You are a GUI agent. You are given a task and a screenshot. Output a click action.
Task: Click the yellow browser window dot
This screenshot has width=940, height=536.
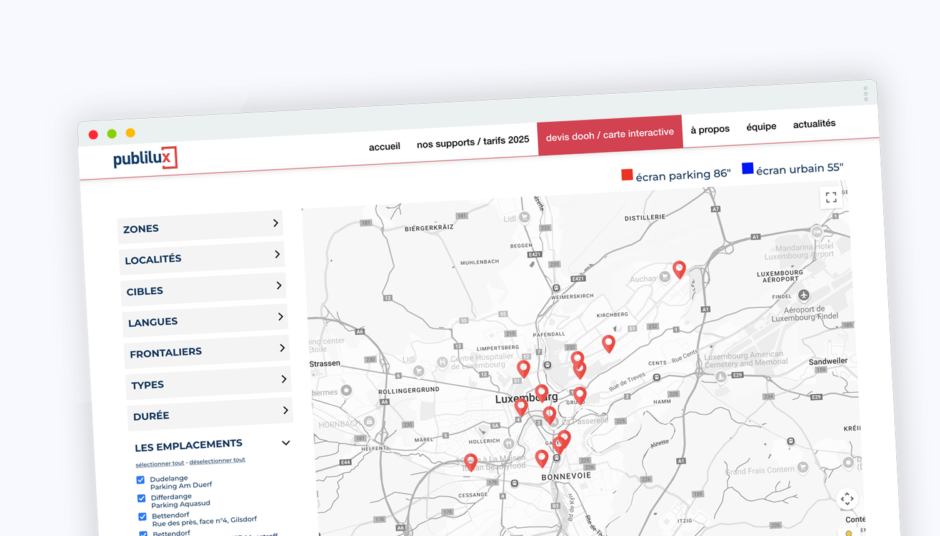(130, 133)
